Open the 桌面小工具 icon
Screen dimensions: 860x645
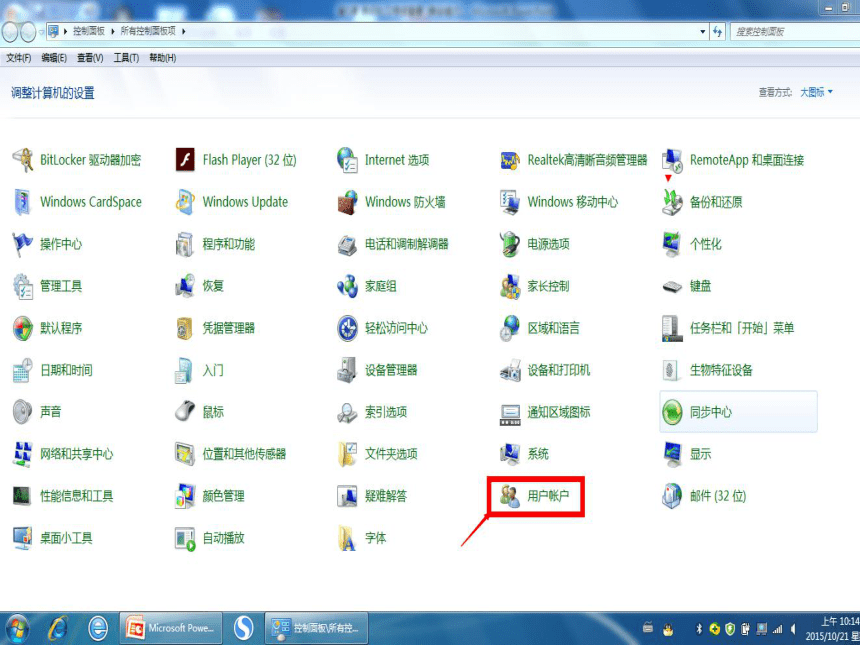tap(23, 538)
